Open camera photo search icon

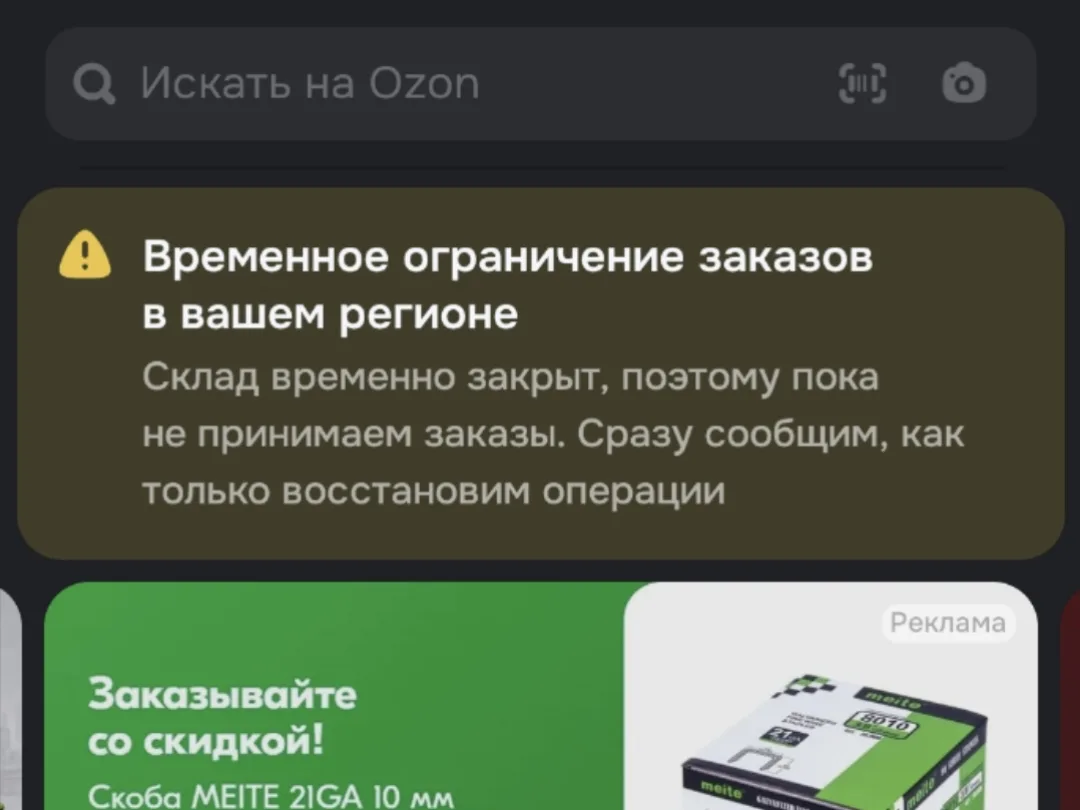click(x=964, y=83)
